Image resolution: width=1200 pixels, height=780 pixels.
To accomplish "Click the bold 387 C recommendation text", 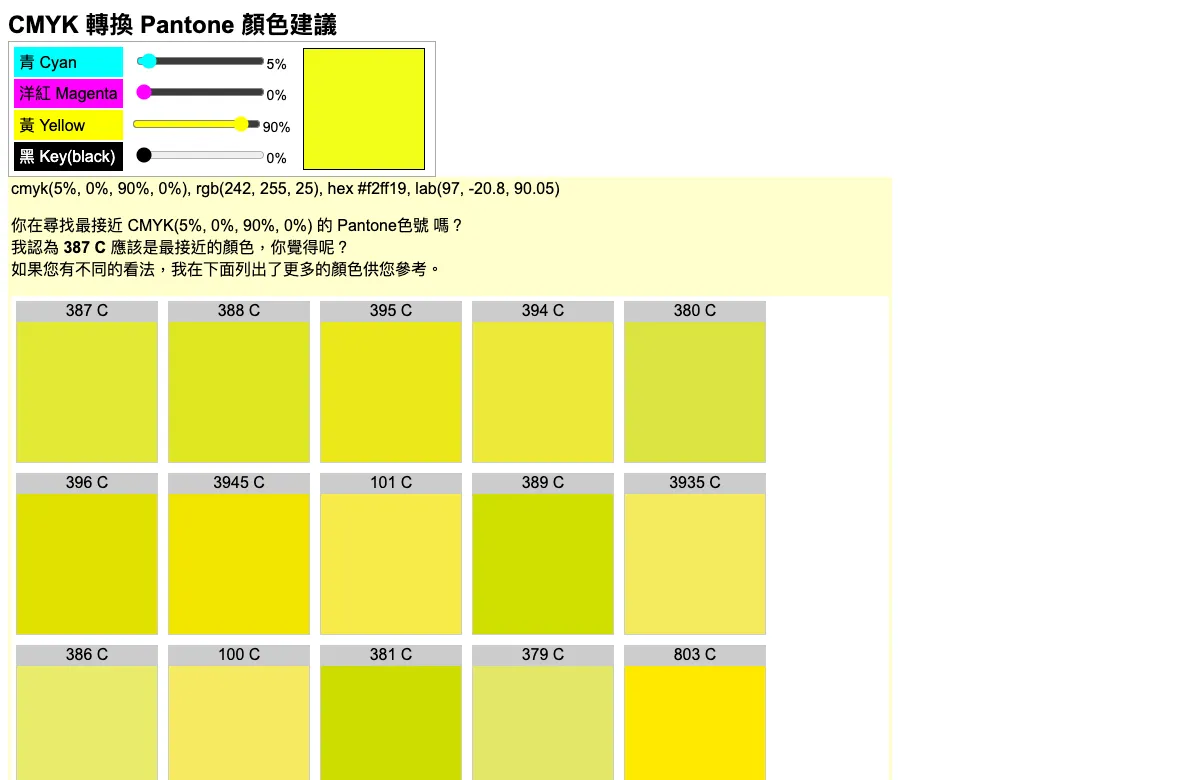I will (x=84, y=247).
